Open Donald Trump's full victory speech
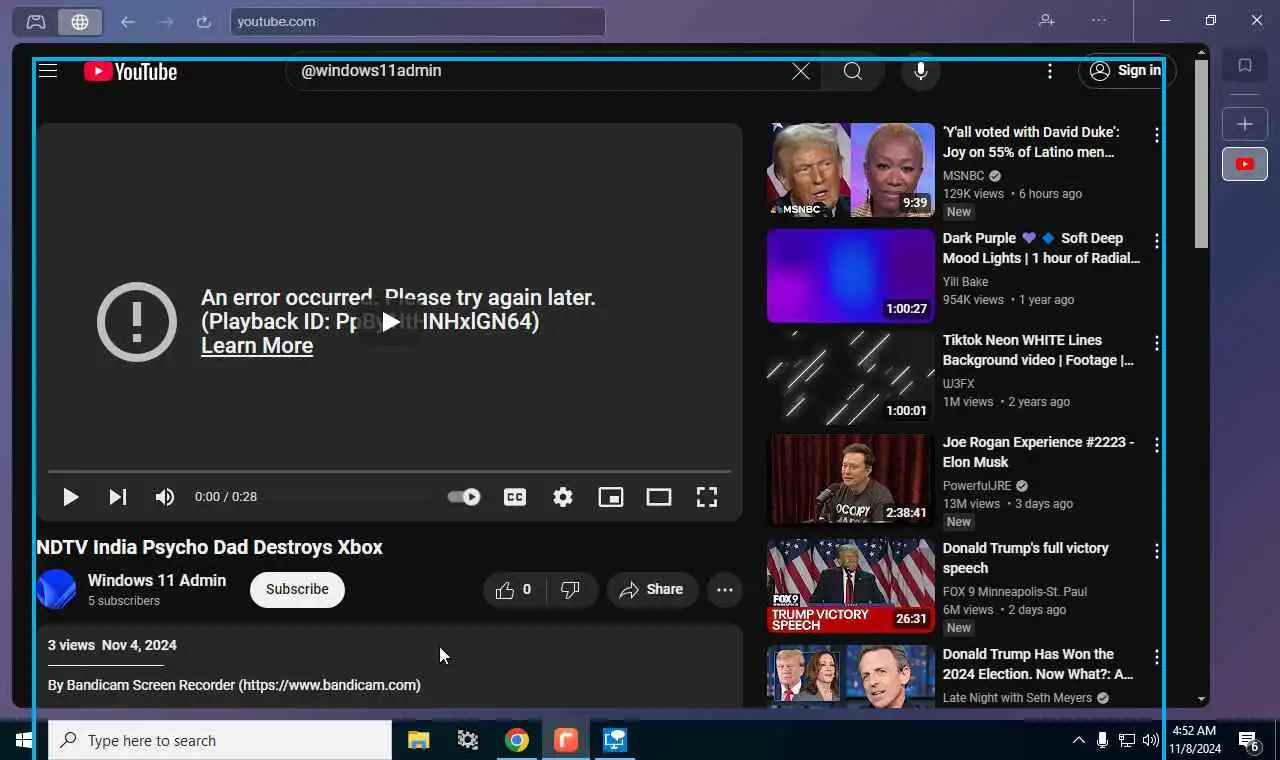Image resolution: width=1280 pixels, height=760 pixels. 1026,558
